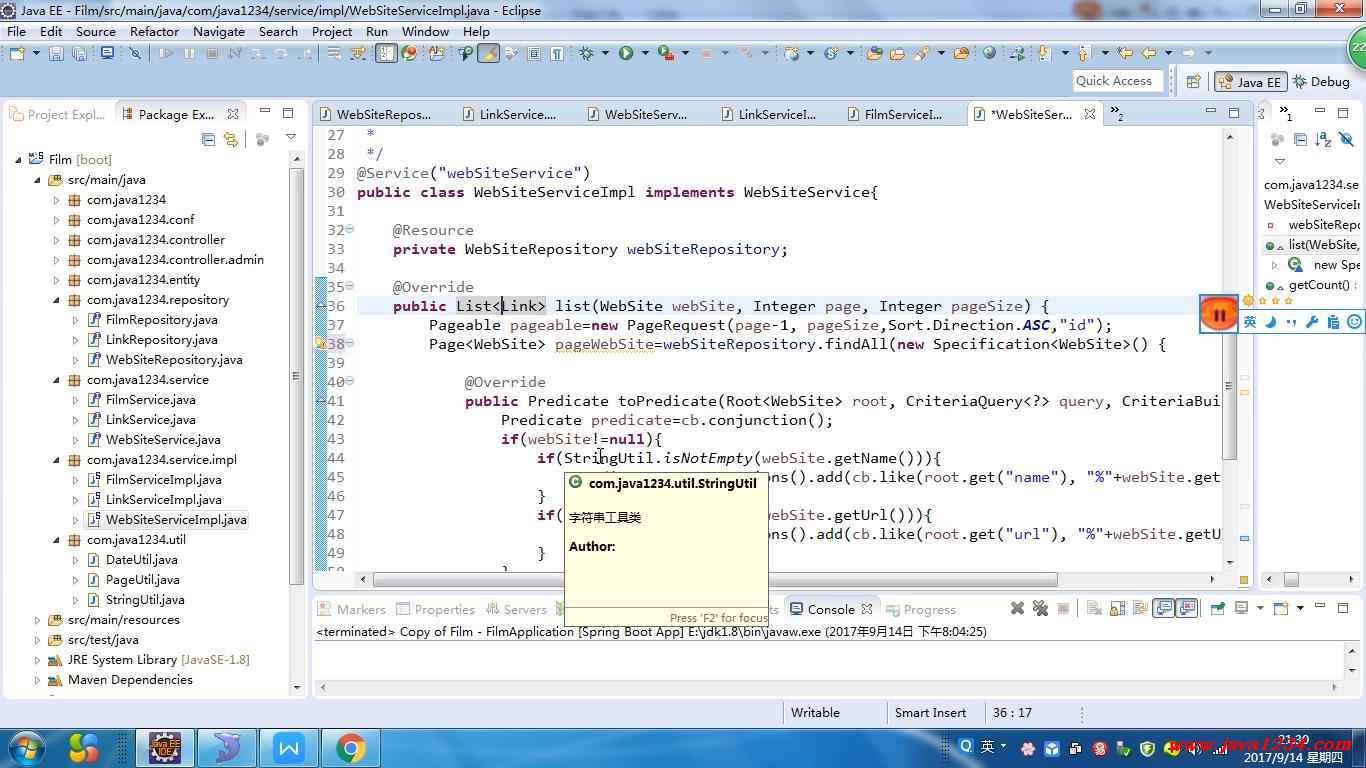Click the Save All toolbar icon
1366x768 pixels.
pyautogui.click(x=79, y=53)
